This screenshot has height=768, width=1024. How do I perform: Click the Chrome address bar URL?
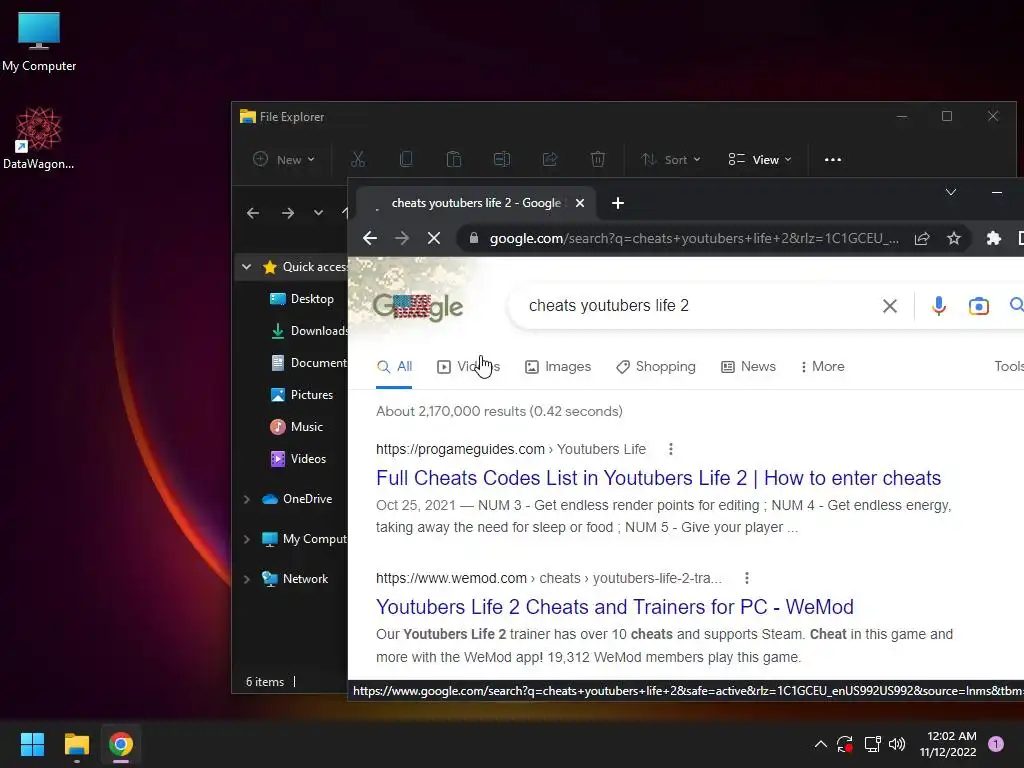pyautogui.click(x=694, y=238)
